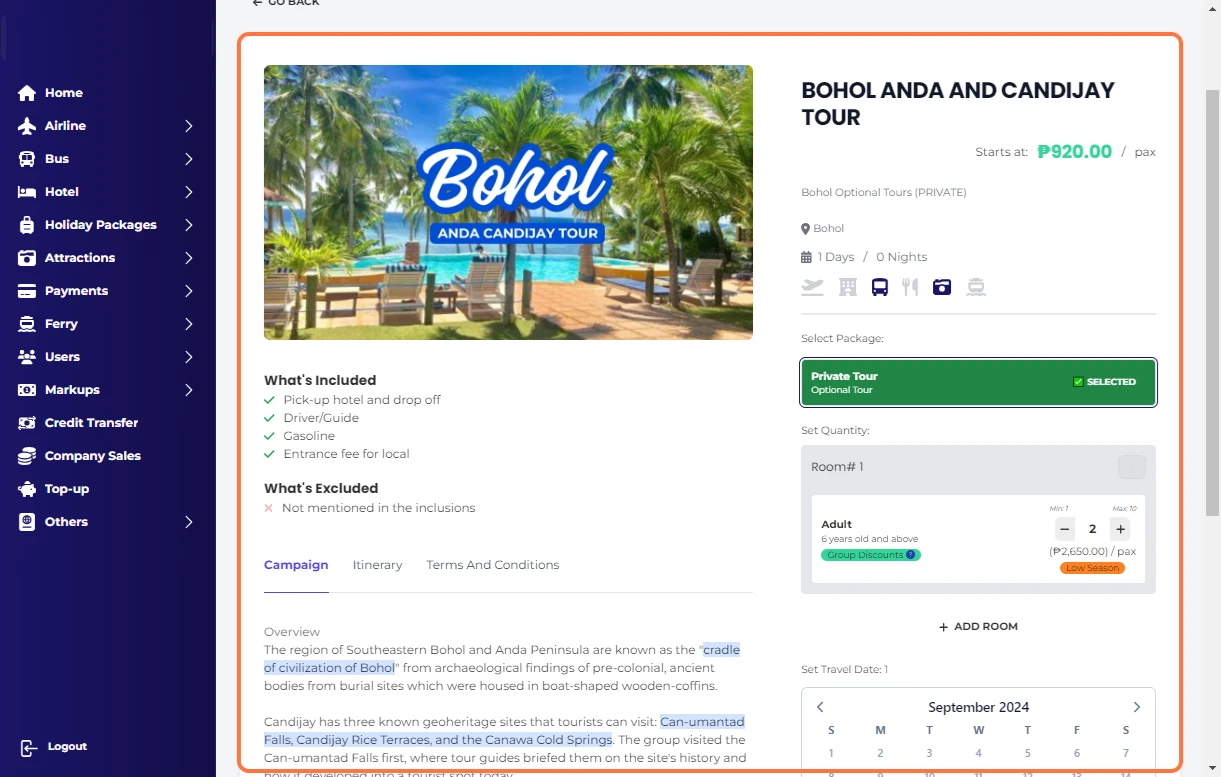Screen dimensions: 1221x777
Task: Click the ADD ROOM button
Action: click(x=978, y=627)
